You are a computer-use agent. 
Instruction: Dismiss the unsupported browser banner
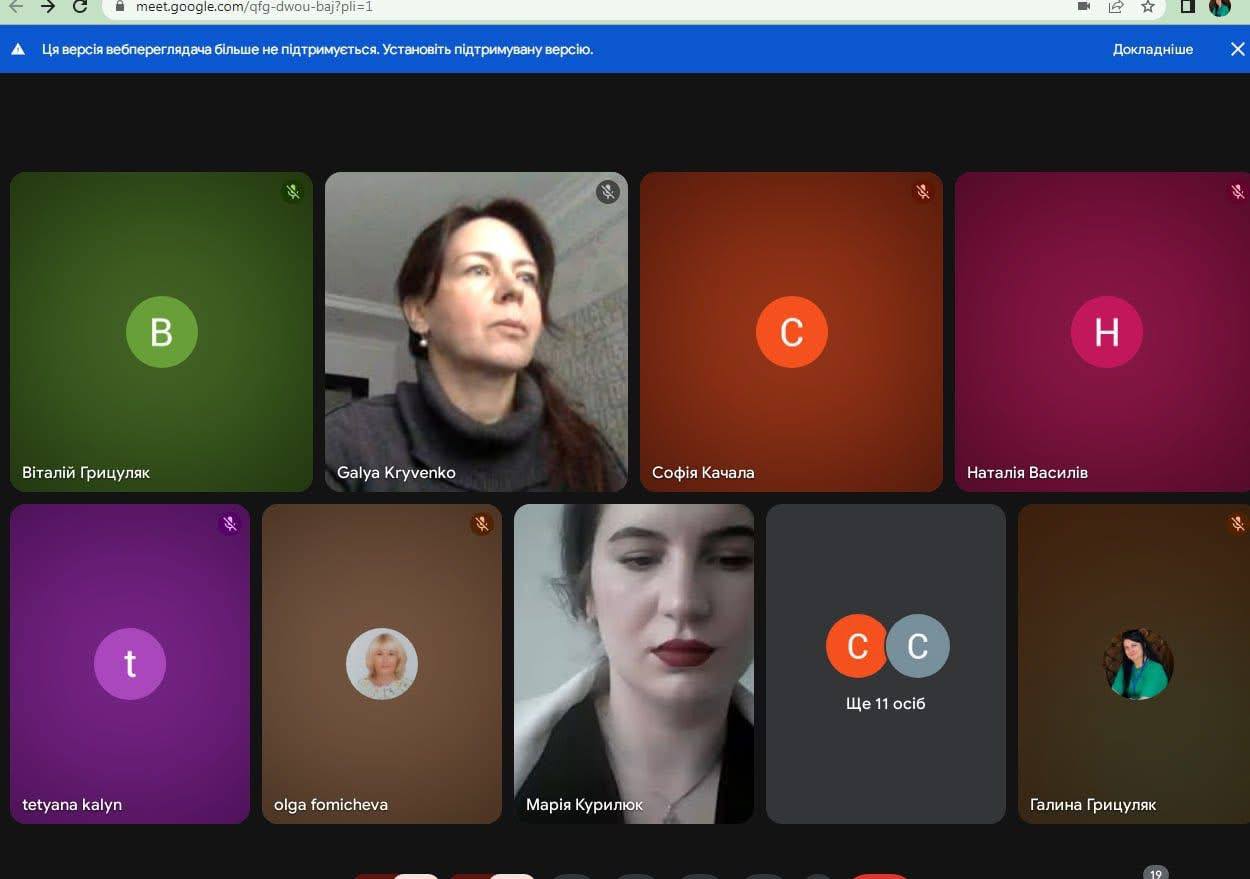[x=1237, y=49]
